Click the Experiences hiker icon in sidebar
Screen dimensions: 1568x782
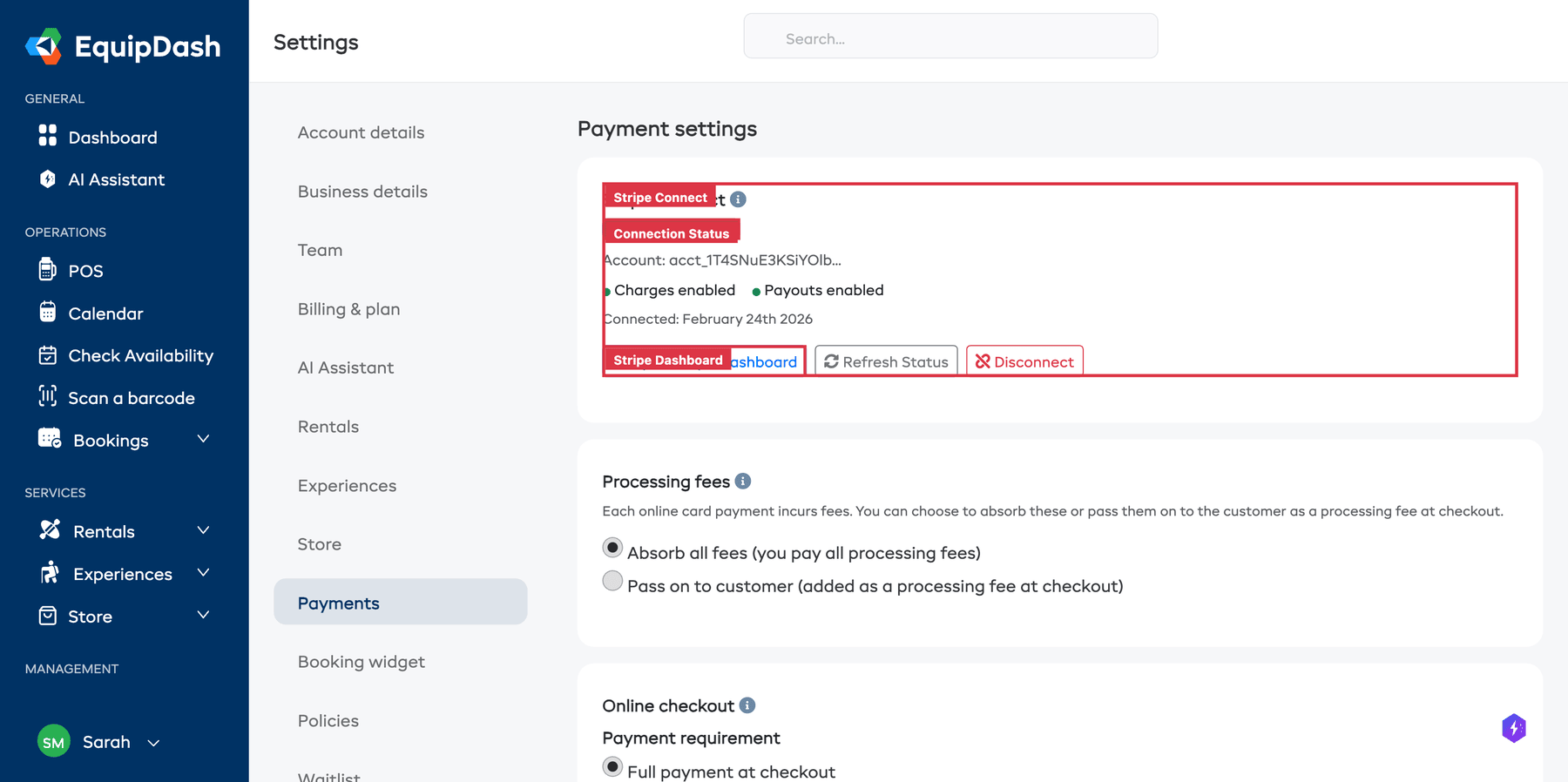pos(50,572)
